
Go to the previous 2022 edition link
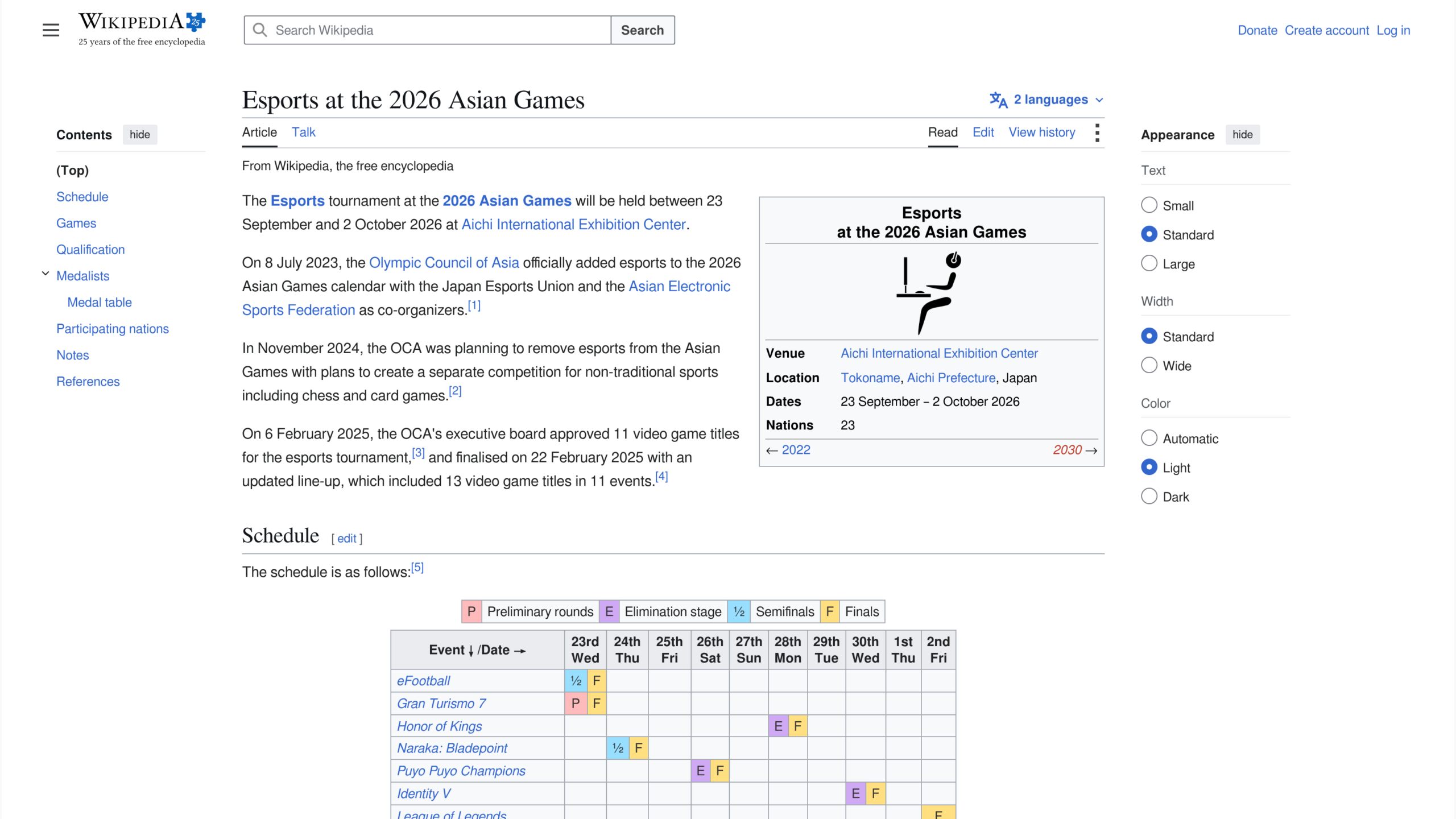[x=796, y=450]
